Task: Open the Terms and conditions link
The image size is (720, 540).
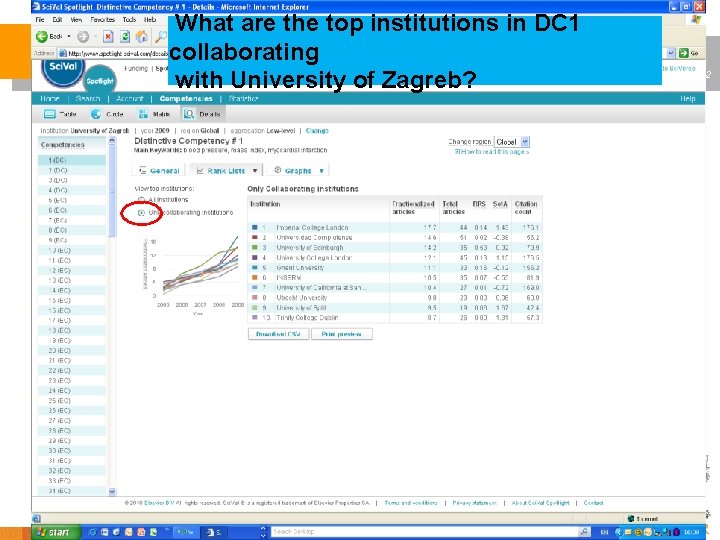Action: point(411,503)
